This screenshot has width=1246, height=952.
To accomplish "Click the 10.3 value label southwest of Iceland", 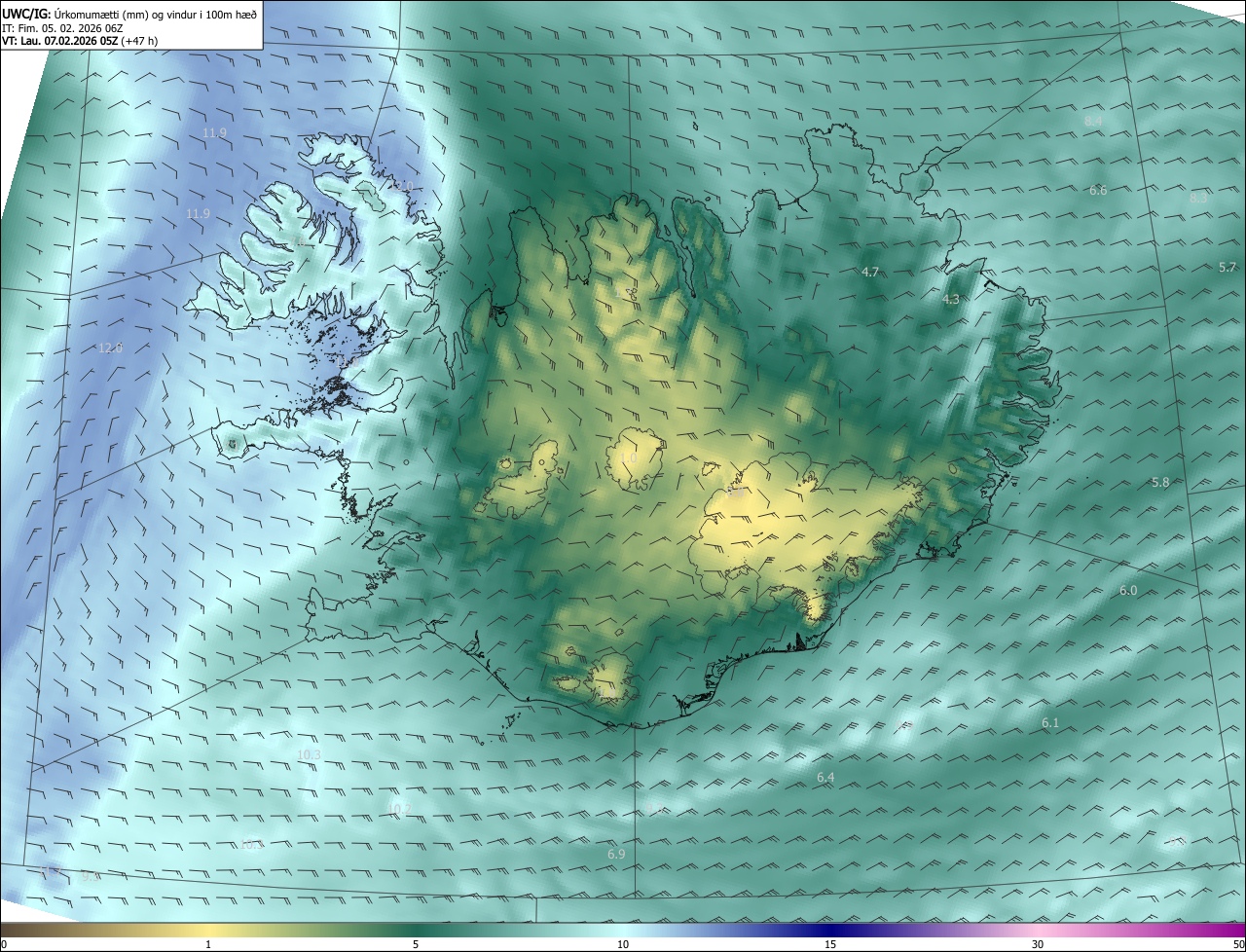I will pyautogui.click(x=310, y=755).
